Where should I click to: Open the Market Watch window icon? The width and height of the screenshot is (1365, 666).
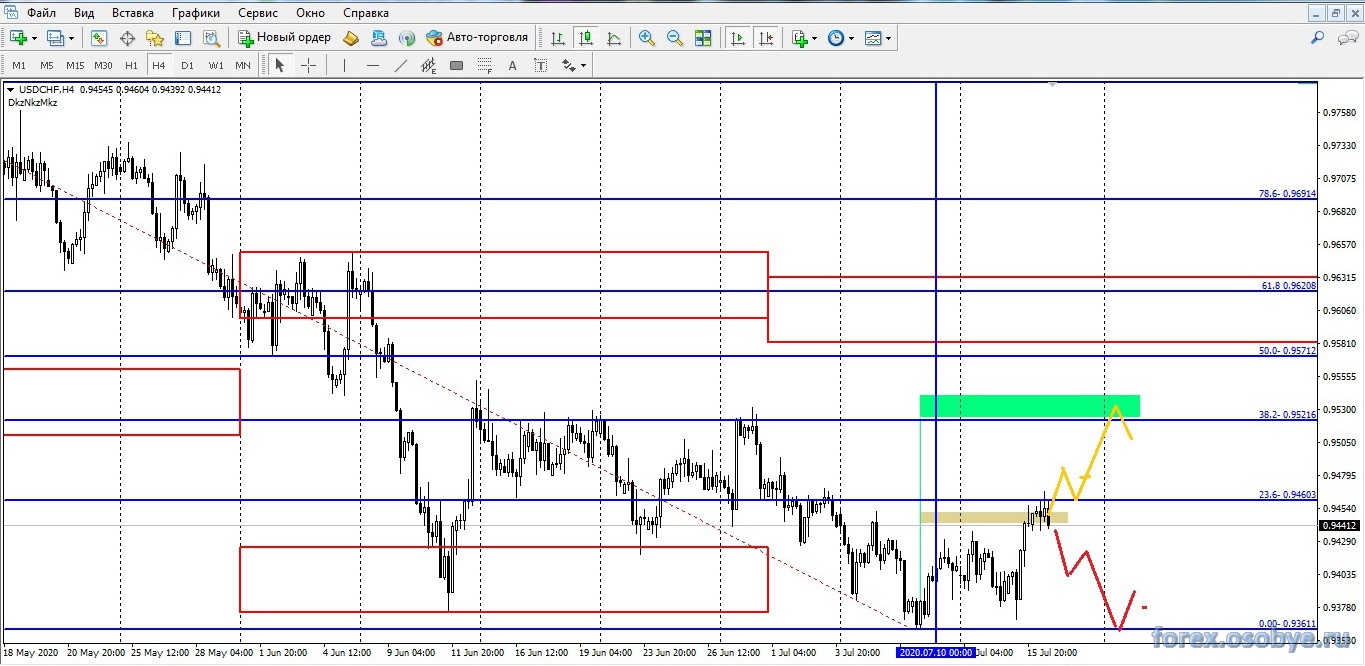click(x=99, y=38)
